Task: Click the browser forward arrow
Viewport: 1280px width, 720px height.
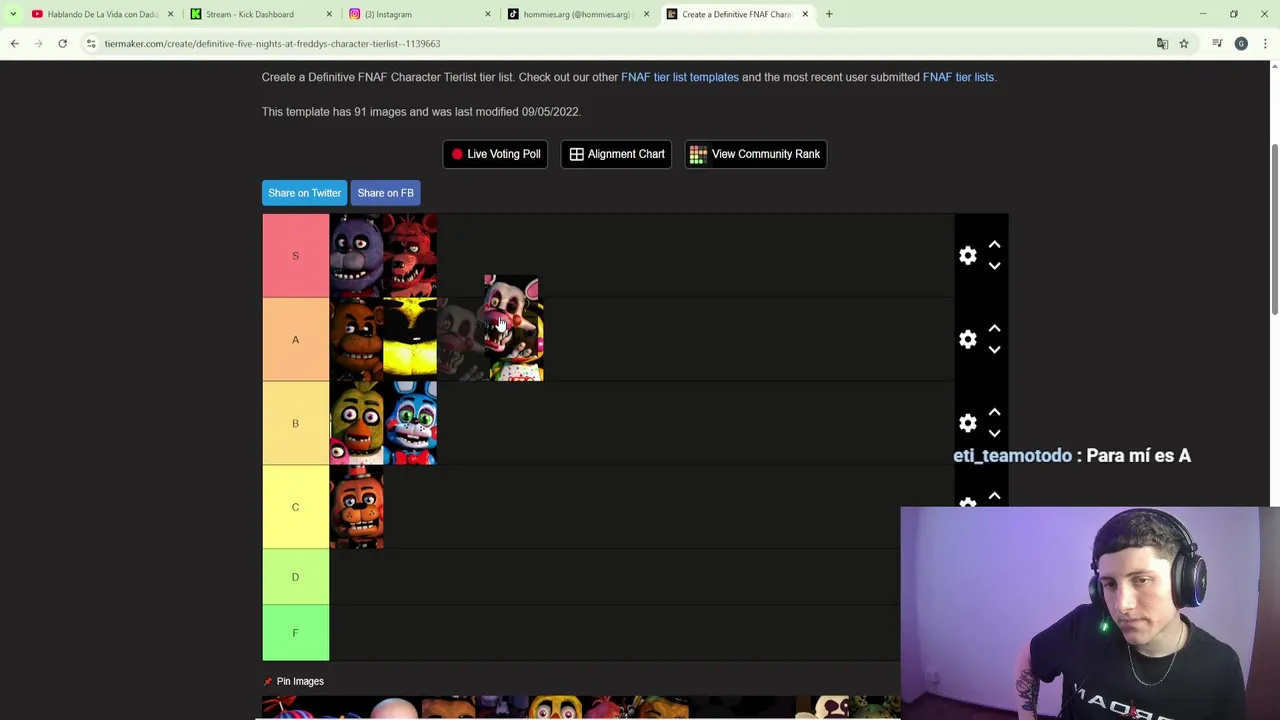Action: click(38, 43)
